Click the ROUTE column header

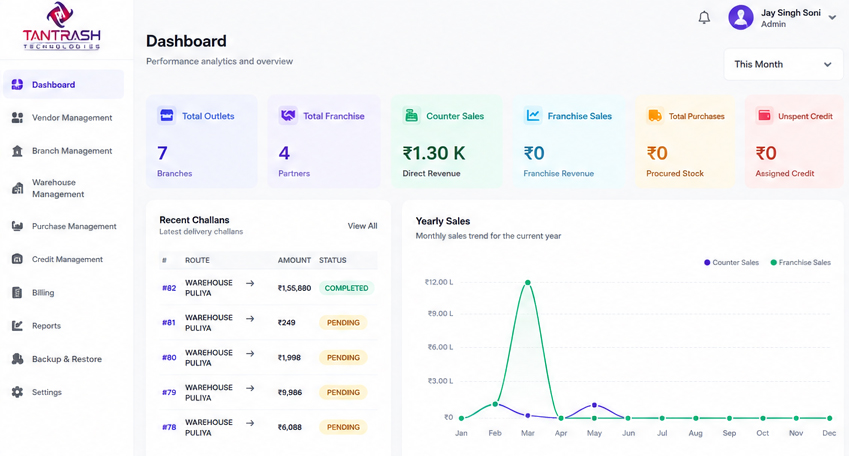point(197,260)
